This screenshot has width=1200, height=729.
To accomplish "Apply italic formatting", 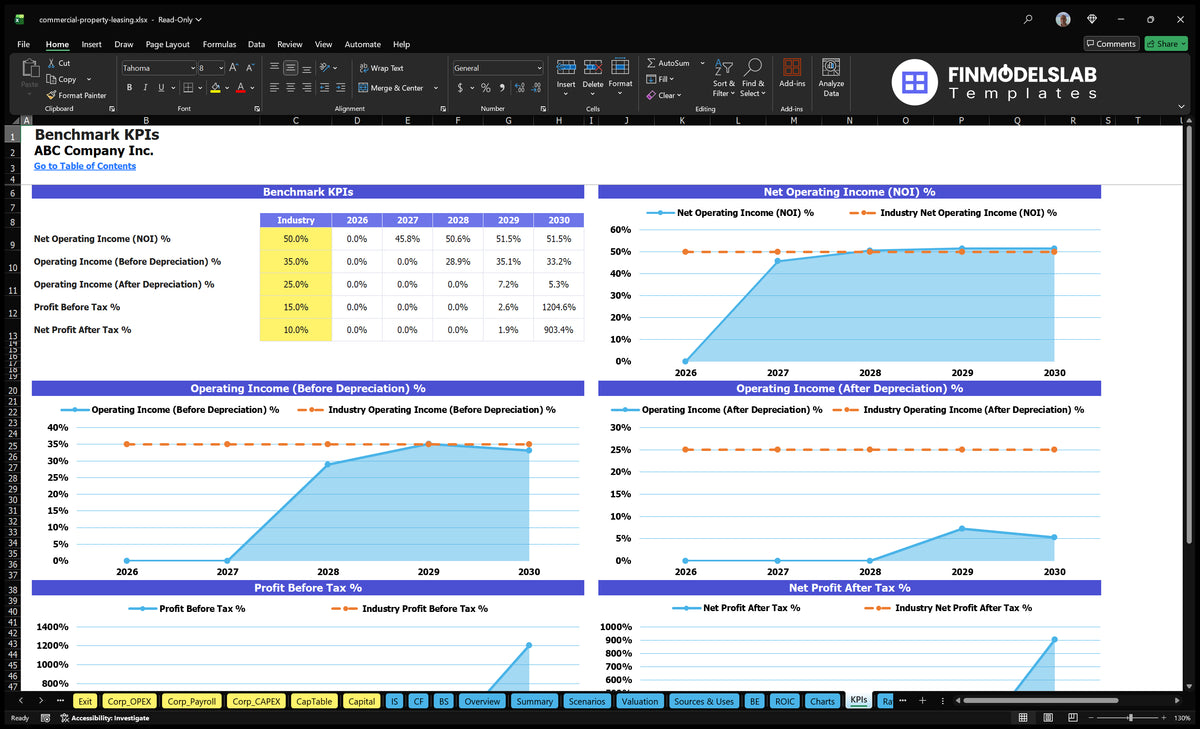I will coord(145,88).
